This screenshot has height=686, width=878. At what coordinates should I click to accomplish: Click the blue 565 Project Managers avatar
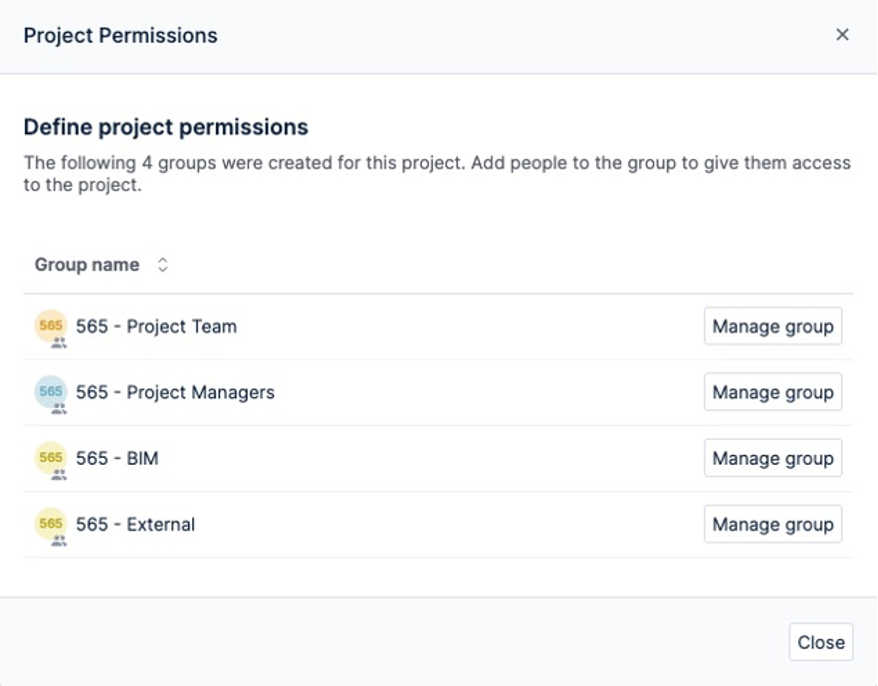50,391
